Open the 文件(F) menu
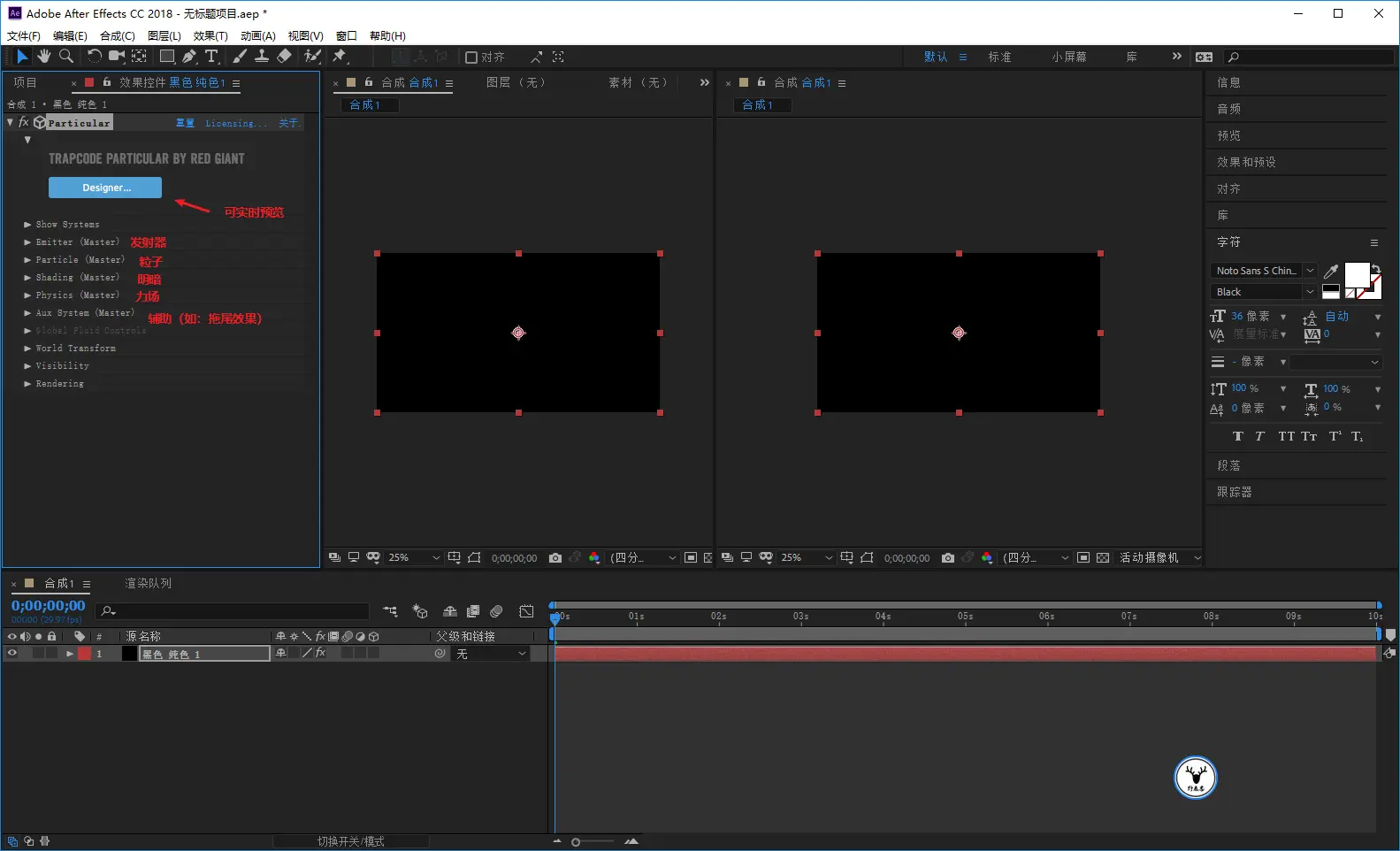1400x851 pixels. [x=24, y=36]
